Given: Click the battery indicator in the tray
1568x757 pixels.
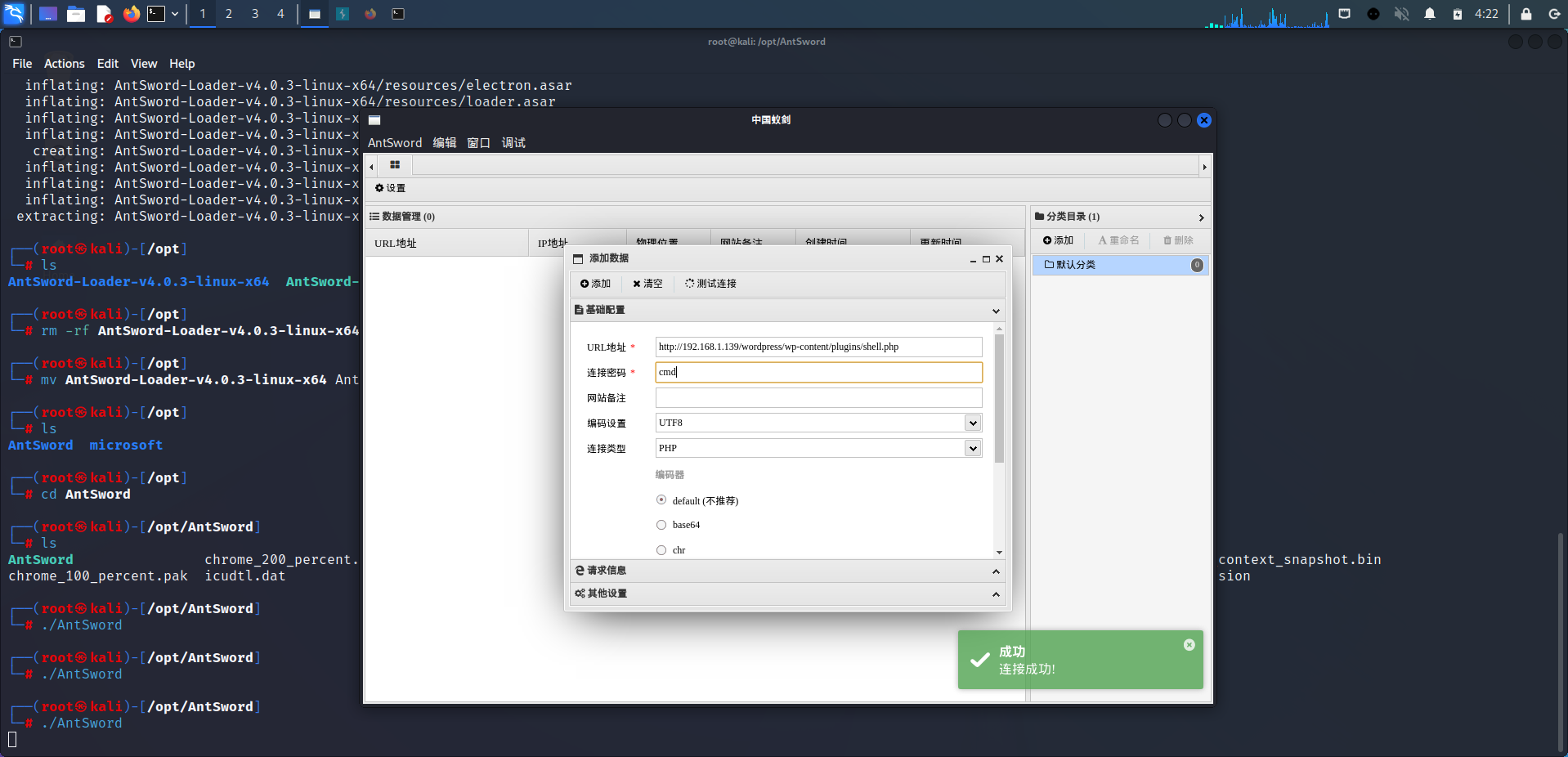Looking at the screenshot, I should (x=1458, y=14).
